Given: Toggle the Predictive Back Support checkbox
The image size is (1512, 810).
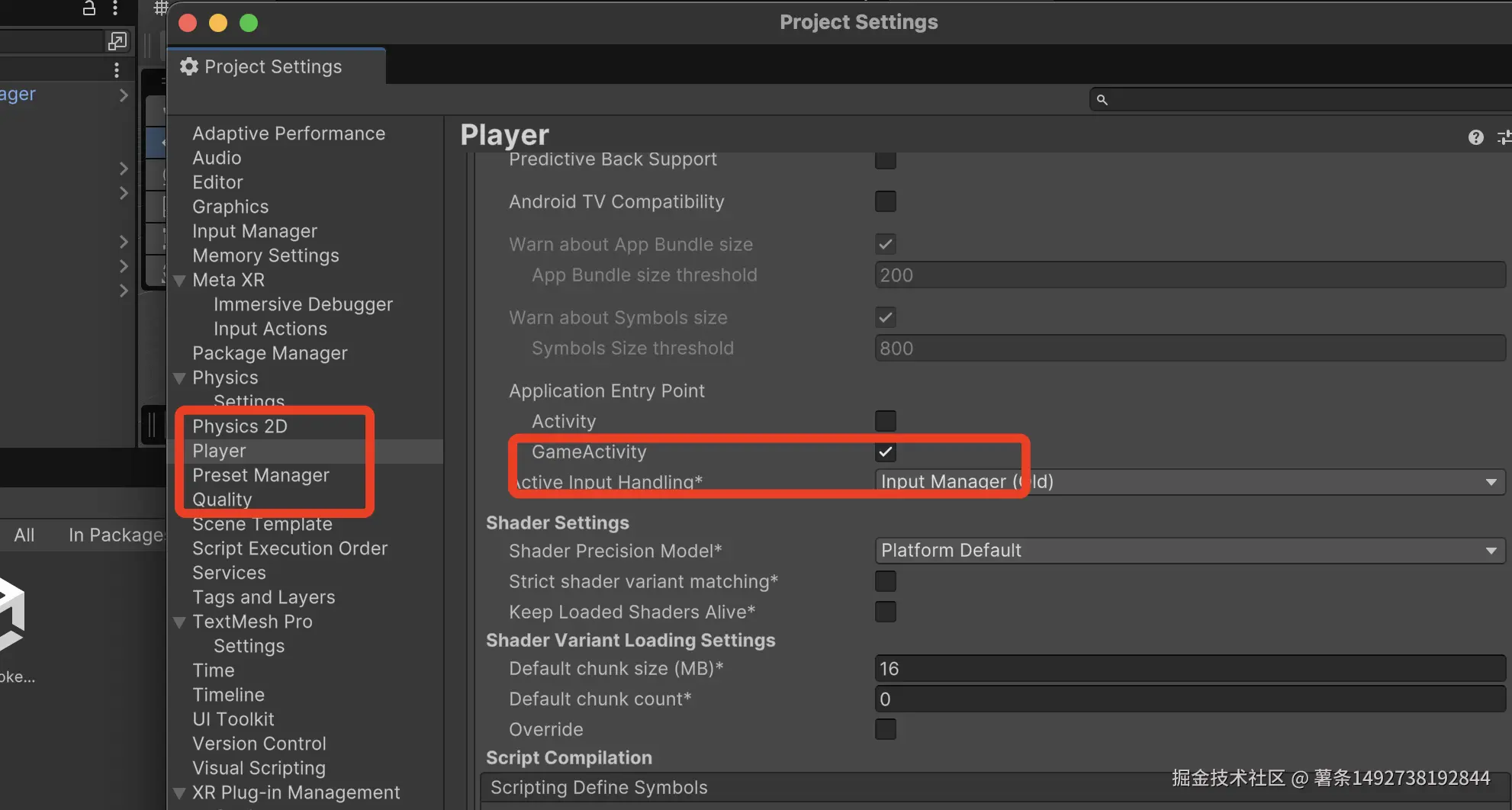Looking at the screenshot, I should point(886,159).
